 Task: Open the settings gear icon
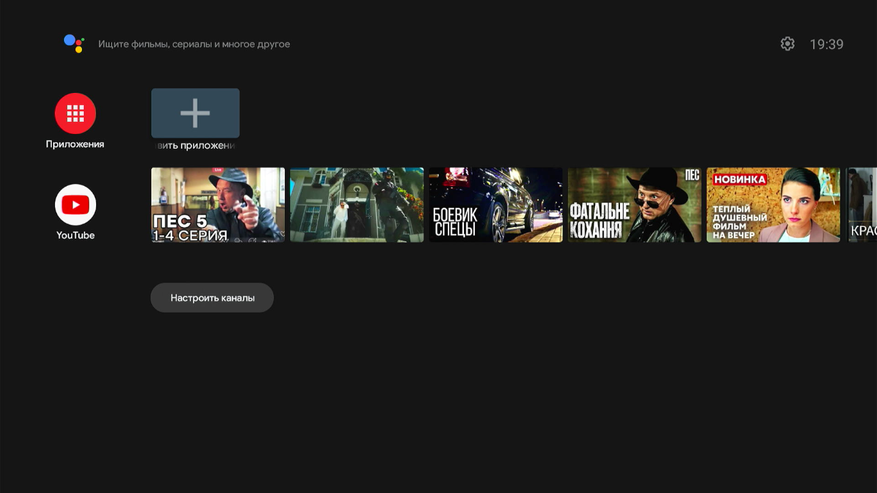click(x=788, y=44)
